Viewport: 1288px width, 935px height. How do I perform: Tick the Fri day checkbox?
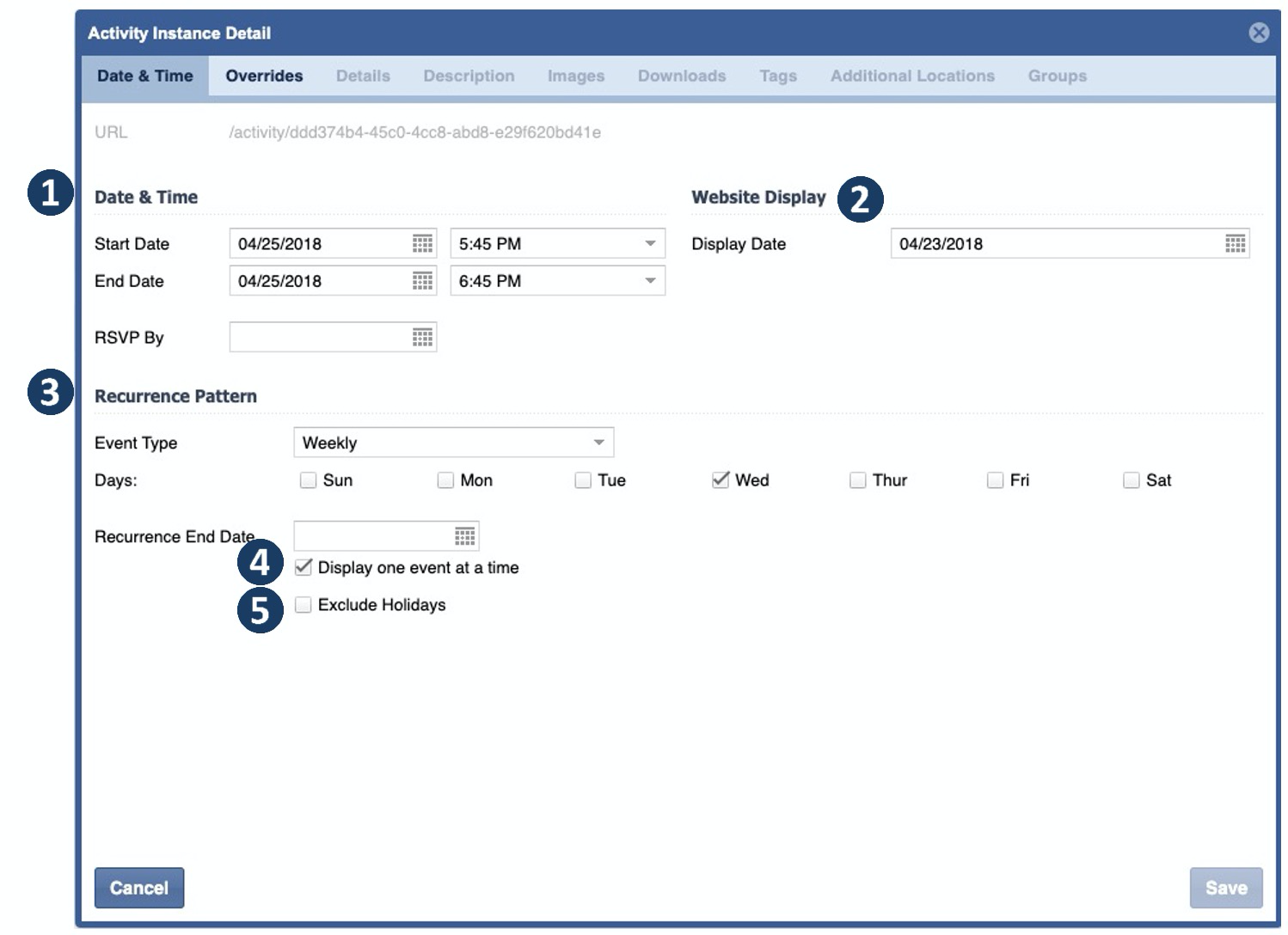[995, 480]
